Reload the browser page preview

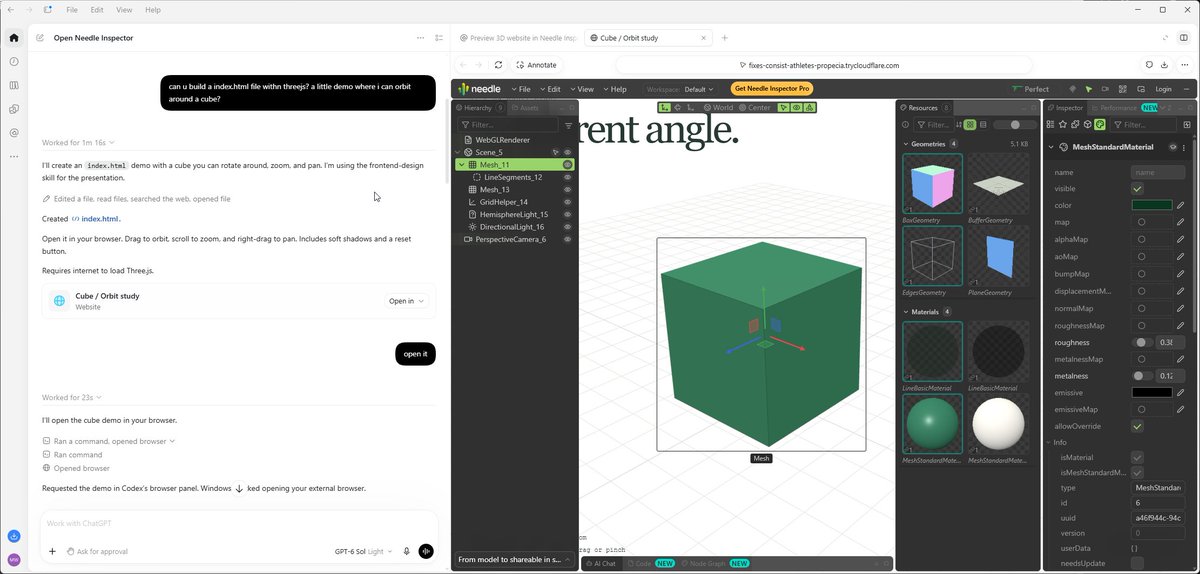click(499, 65)
